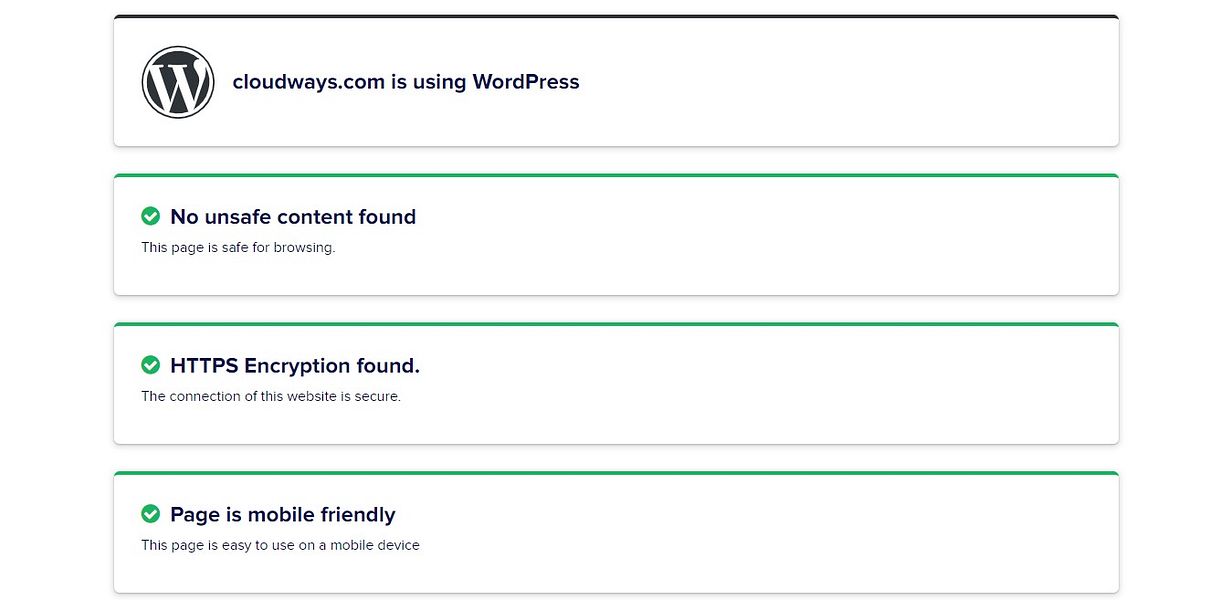Viewport: 1231px width, 600px height.
Task: Click the text The connection of this website is secure
Action: pos(271,396)
